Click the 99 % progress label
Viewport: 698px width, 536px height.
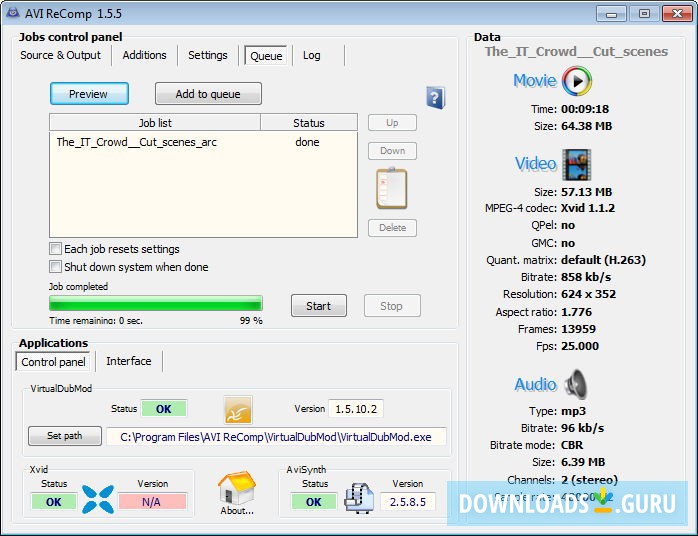251,320
